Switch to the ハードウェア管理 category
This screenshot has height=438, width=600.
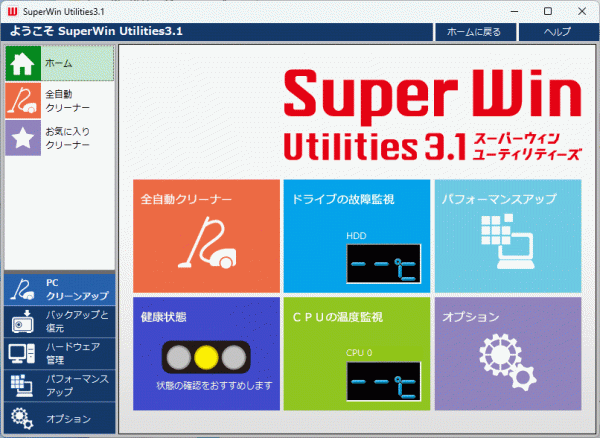point(60,353)
